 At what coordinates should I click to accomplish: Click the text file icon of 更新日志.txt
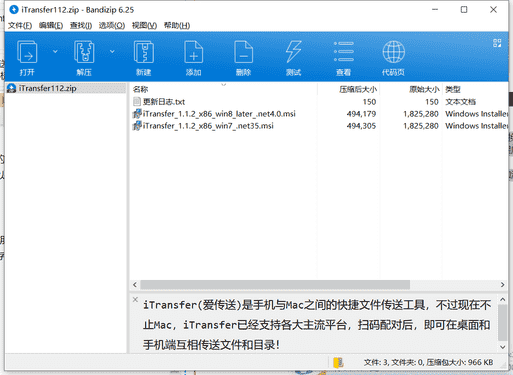click(137, 102)
